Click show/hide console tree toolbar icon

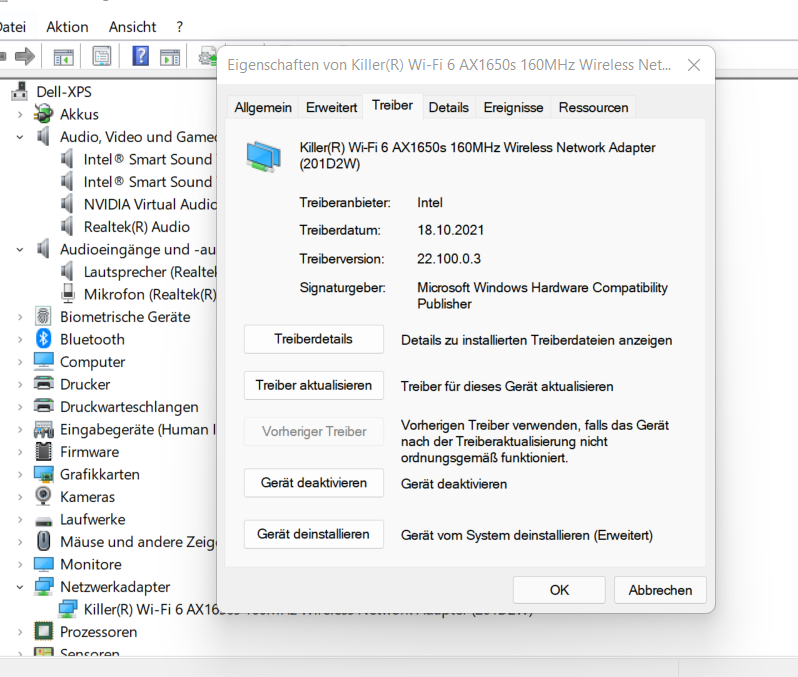[64, 57]
